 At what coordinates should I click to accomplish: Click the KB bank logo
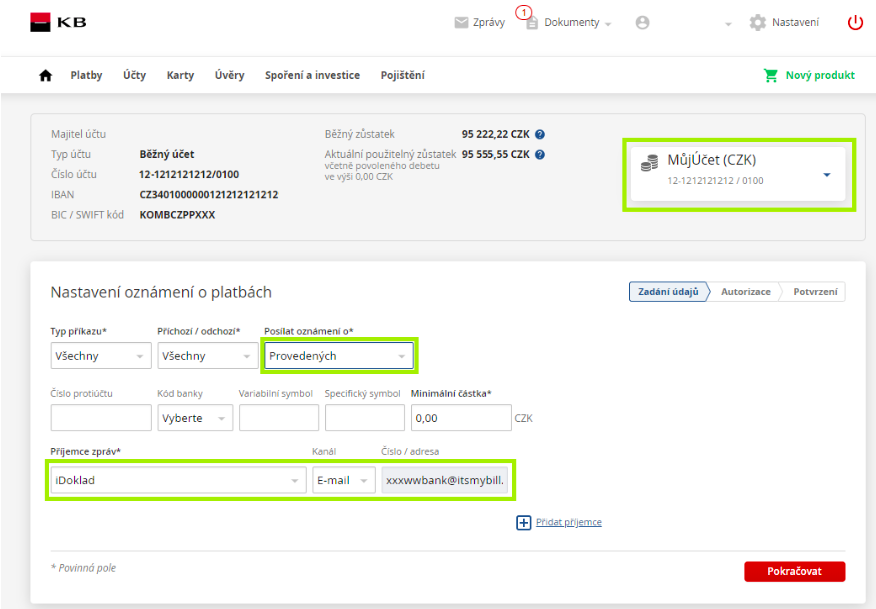(58, 22)
